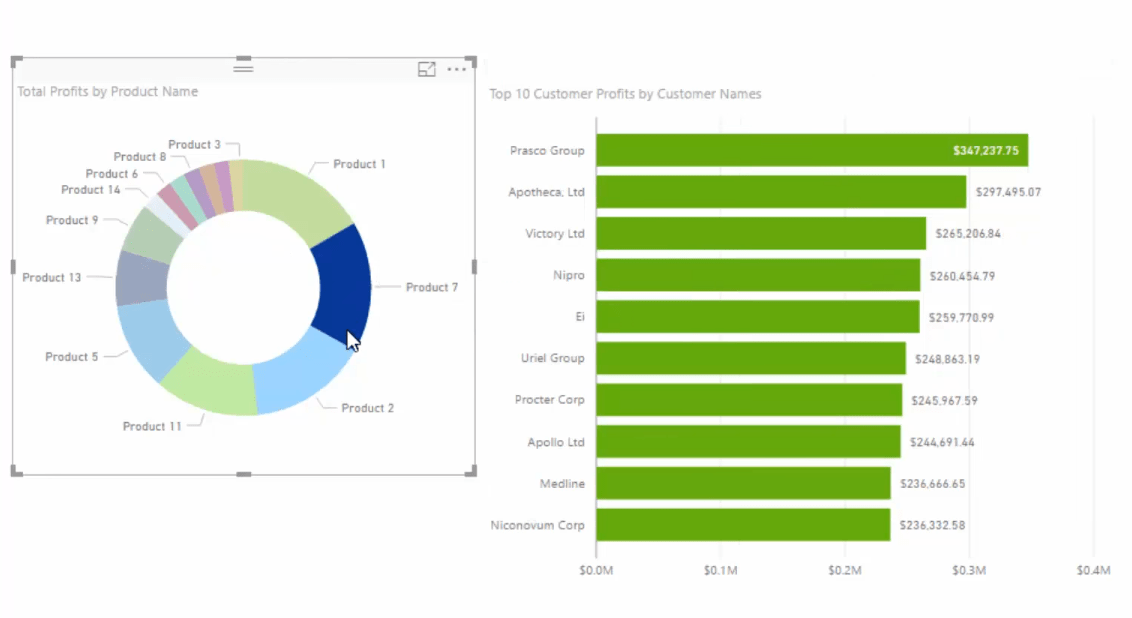Screen dimensions: 1132x618
Task: Select the Apotheca, Ltd bar
Action: pyautogui.click(x=781, y=192)
